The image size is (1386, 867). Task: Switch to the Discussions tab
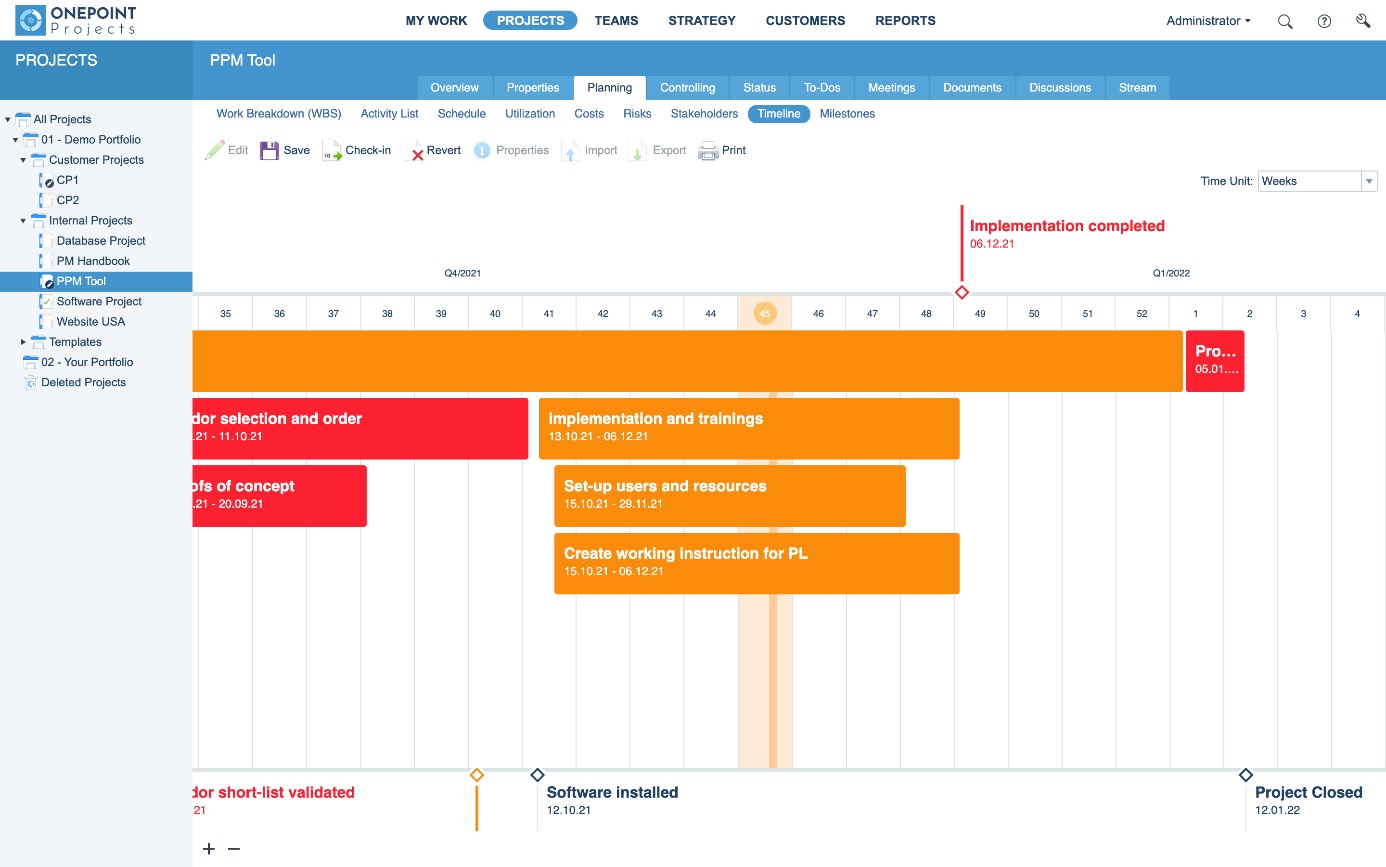[x=1060, y=88]
